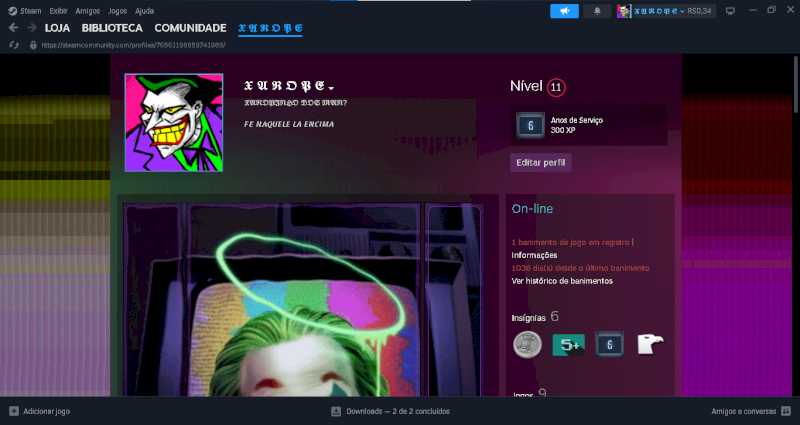Image resolution: width=800 pixels, height=425 pixels.
Task: Select the profile name tab in the top navigation
Action: (270, 28)
